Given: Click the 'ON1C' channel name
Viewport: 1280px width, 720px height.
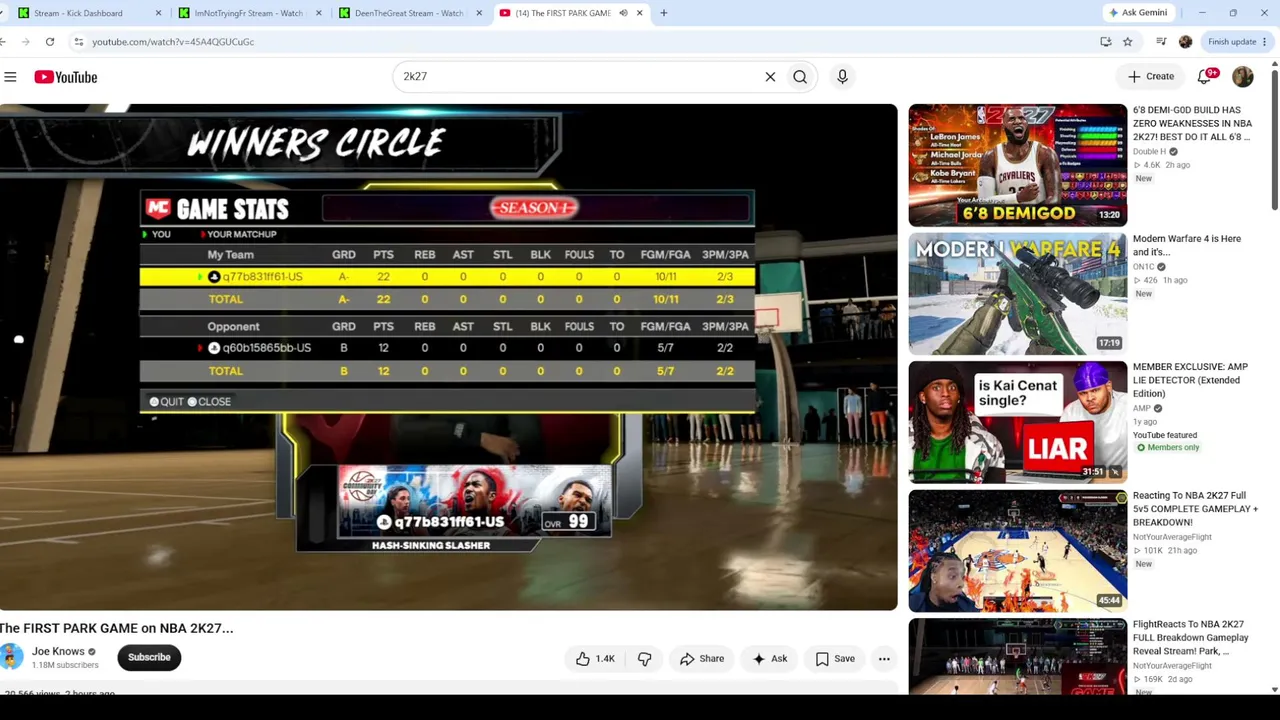Looking at the screenshot, I should pos(1143,267).
